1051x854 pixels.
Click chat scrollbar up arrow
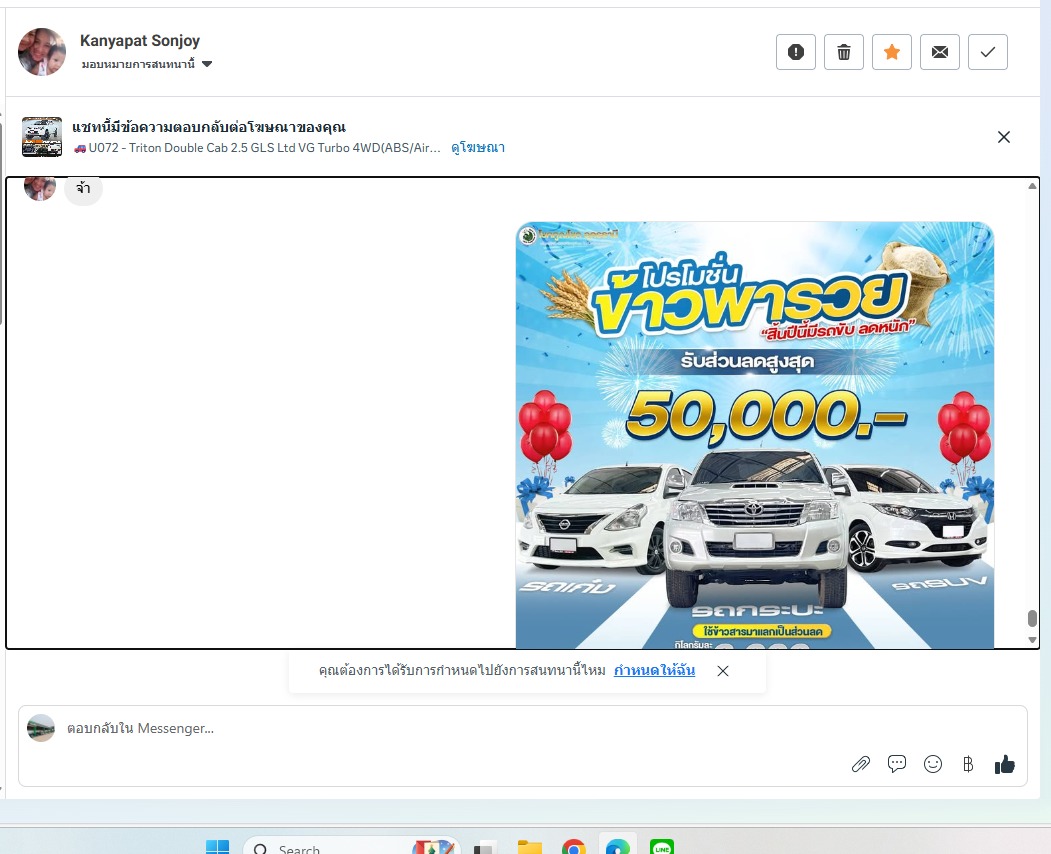(x=1032, y=186)
